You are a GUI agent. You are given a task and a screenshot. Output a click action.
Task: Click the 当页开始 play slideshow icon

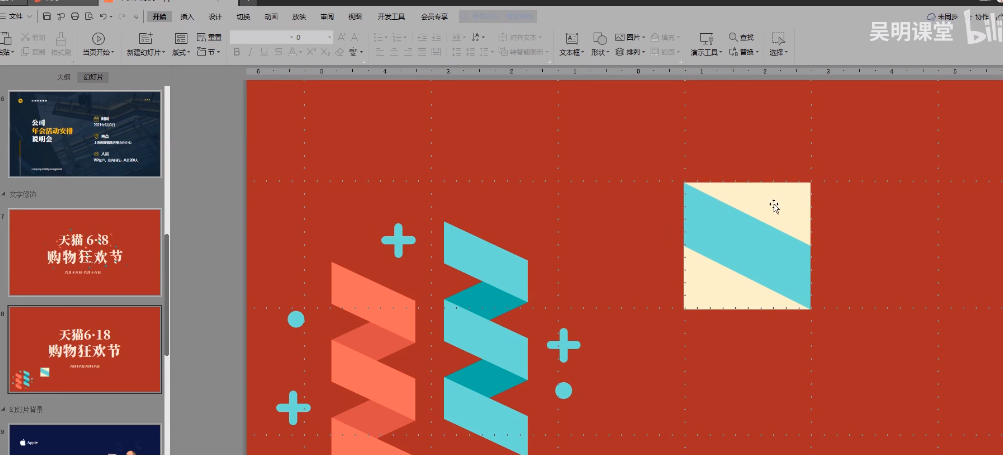click(98, 39)
